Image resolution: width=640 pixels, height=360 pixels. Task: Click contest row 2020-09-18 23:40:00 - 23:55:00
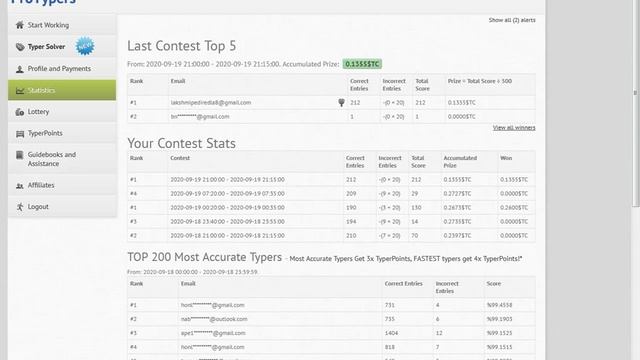(331, 222)
